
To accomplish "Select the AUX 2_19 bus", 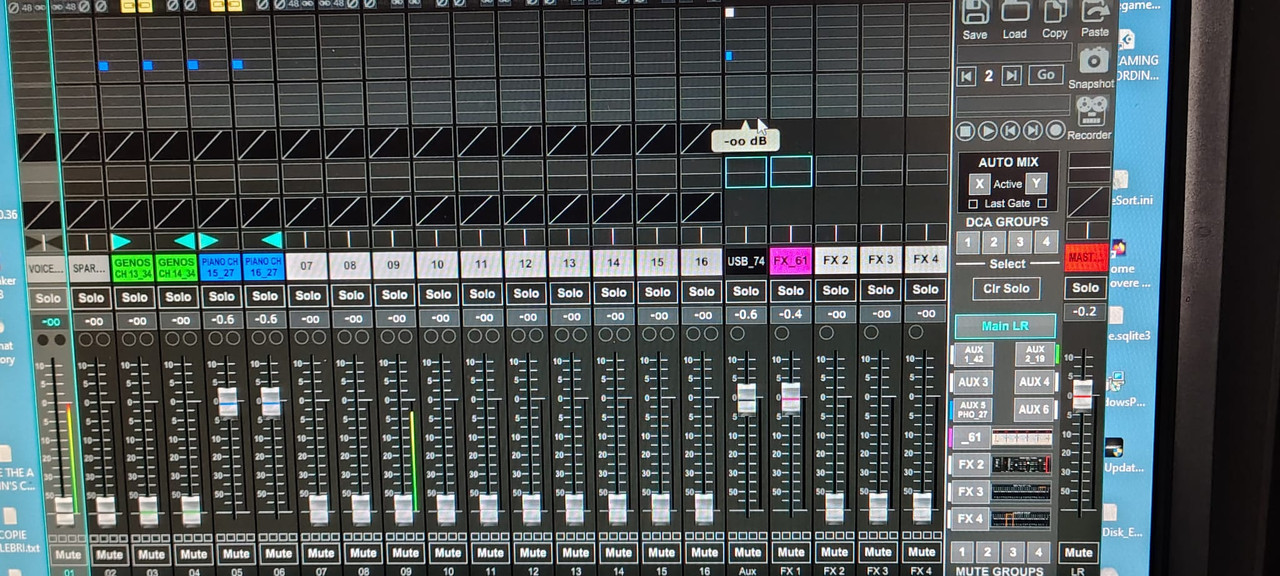I will click(x=1035, y=354).
